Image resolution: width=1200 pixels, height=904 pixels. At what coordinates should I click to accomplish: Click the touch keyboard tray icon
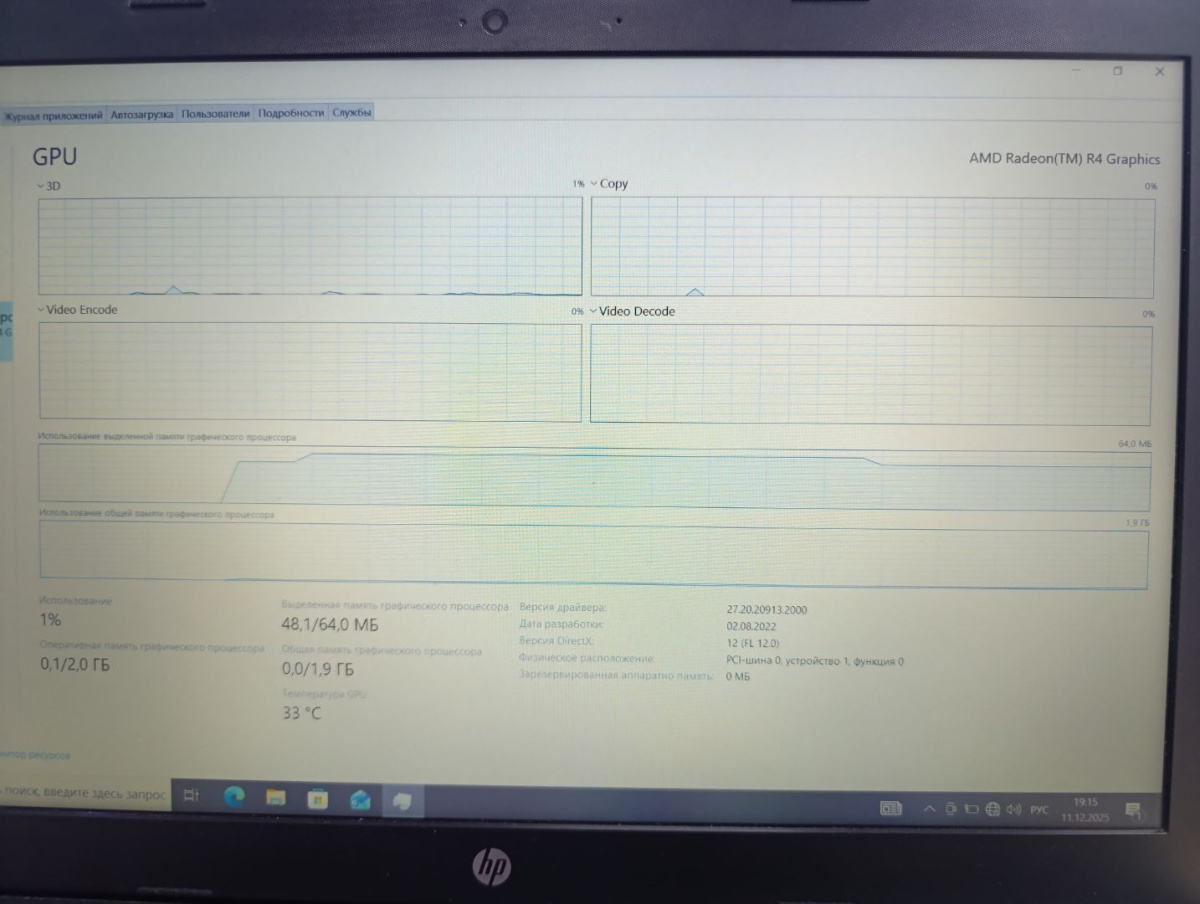tap(890, 808)
